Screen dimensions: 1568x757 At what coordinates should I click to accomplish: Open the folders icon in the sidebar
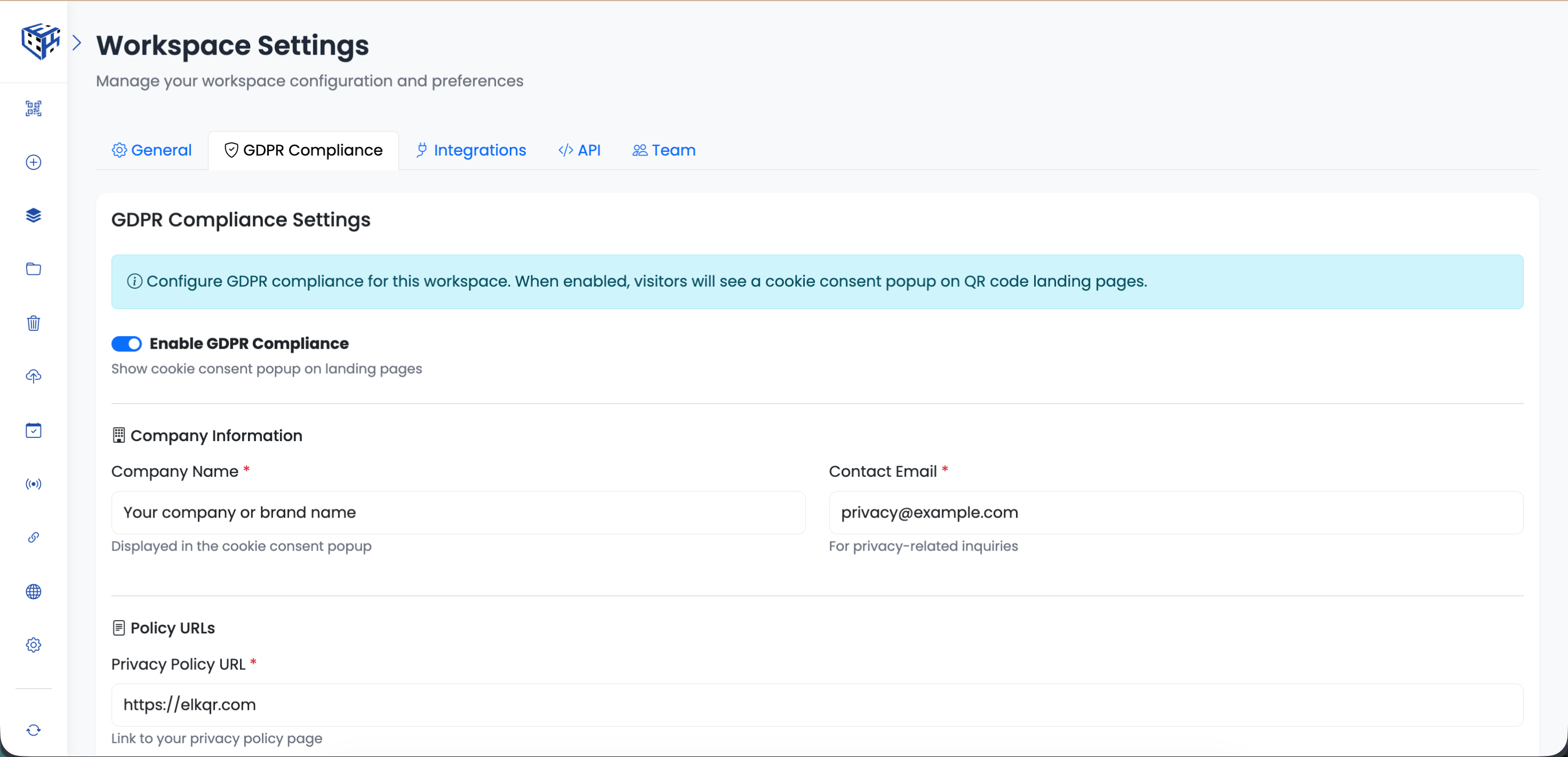34,268
